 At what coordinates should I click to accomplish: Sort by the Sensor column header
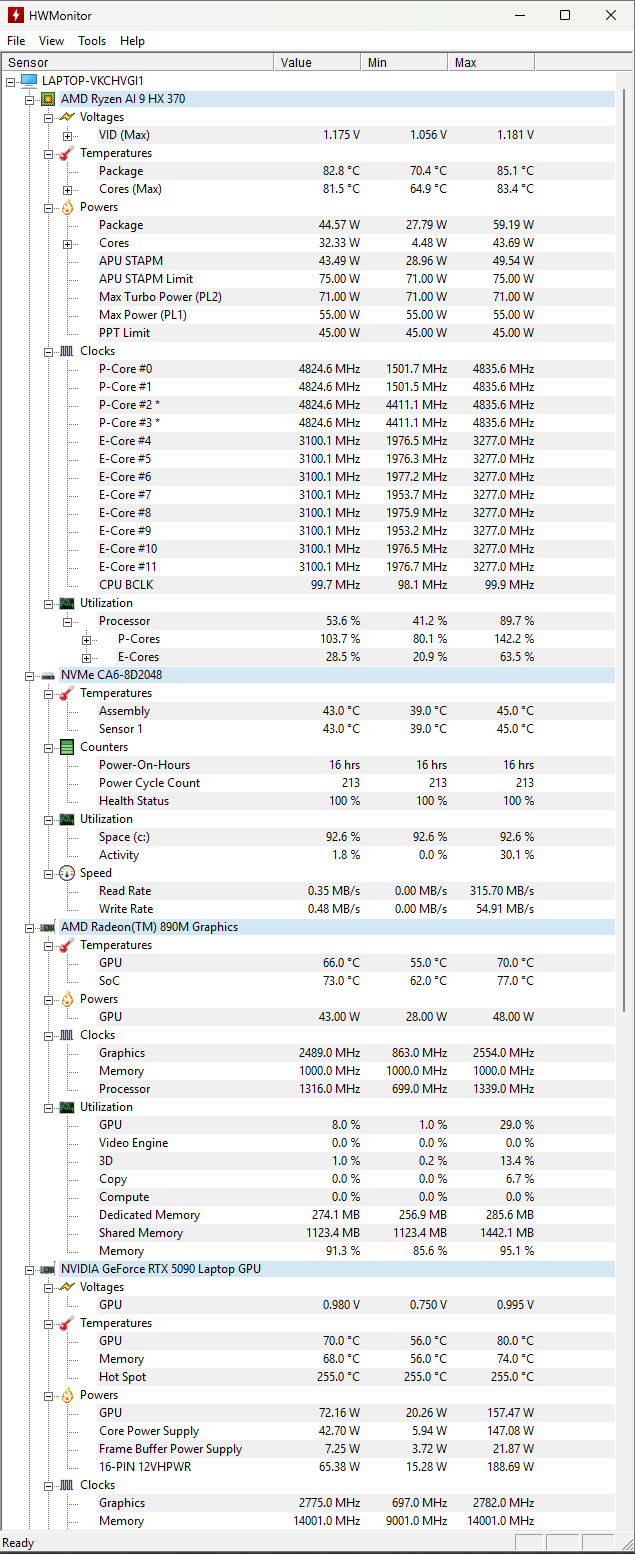click(x=137, y=62)
